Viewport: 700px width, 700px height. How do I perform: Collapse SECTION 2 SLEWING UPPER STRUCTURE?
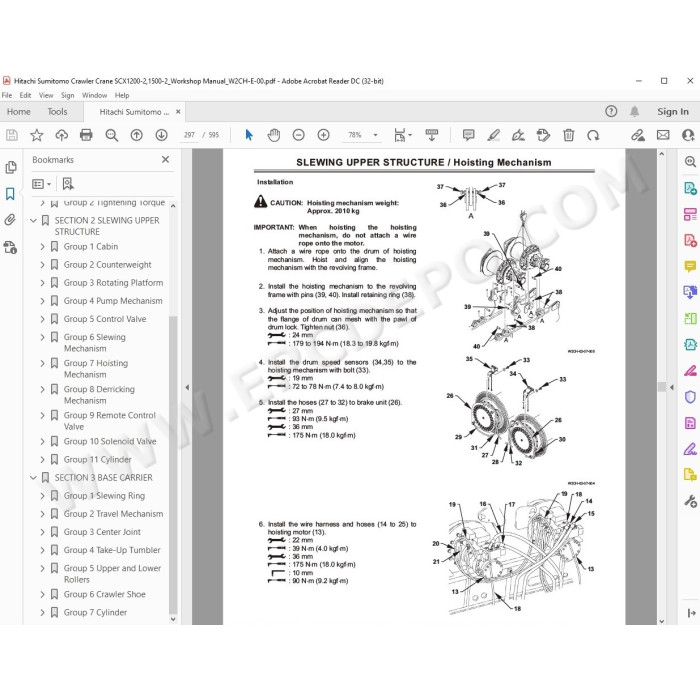tap(33, 221)
